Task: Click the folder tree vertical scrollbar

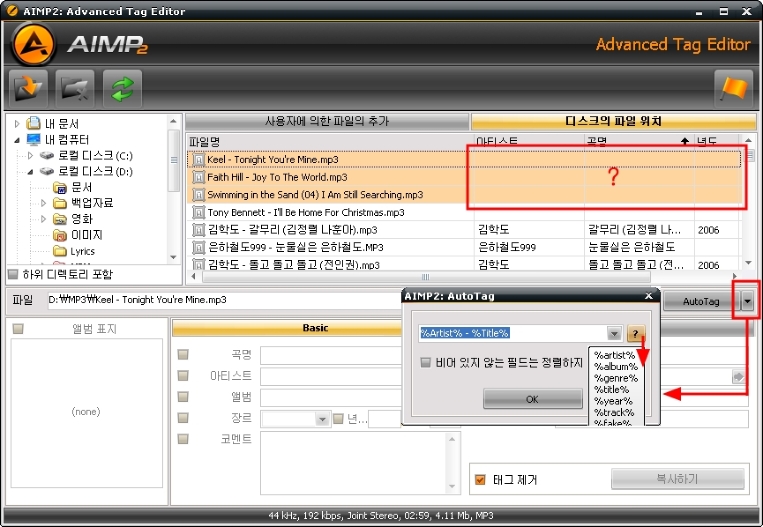Action: coord(174,160)
